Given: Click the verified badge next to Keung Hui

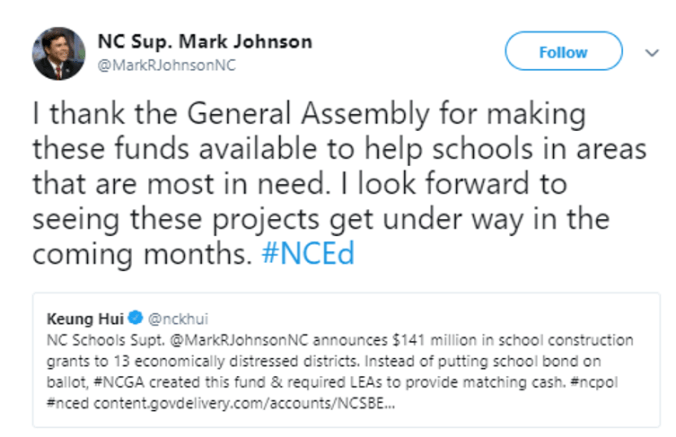Looking at the screenshot, I should (x=138, y=320).
